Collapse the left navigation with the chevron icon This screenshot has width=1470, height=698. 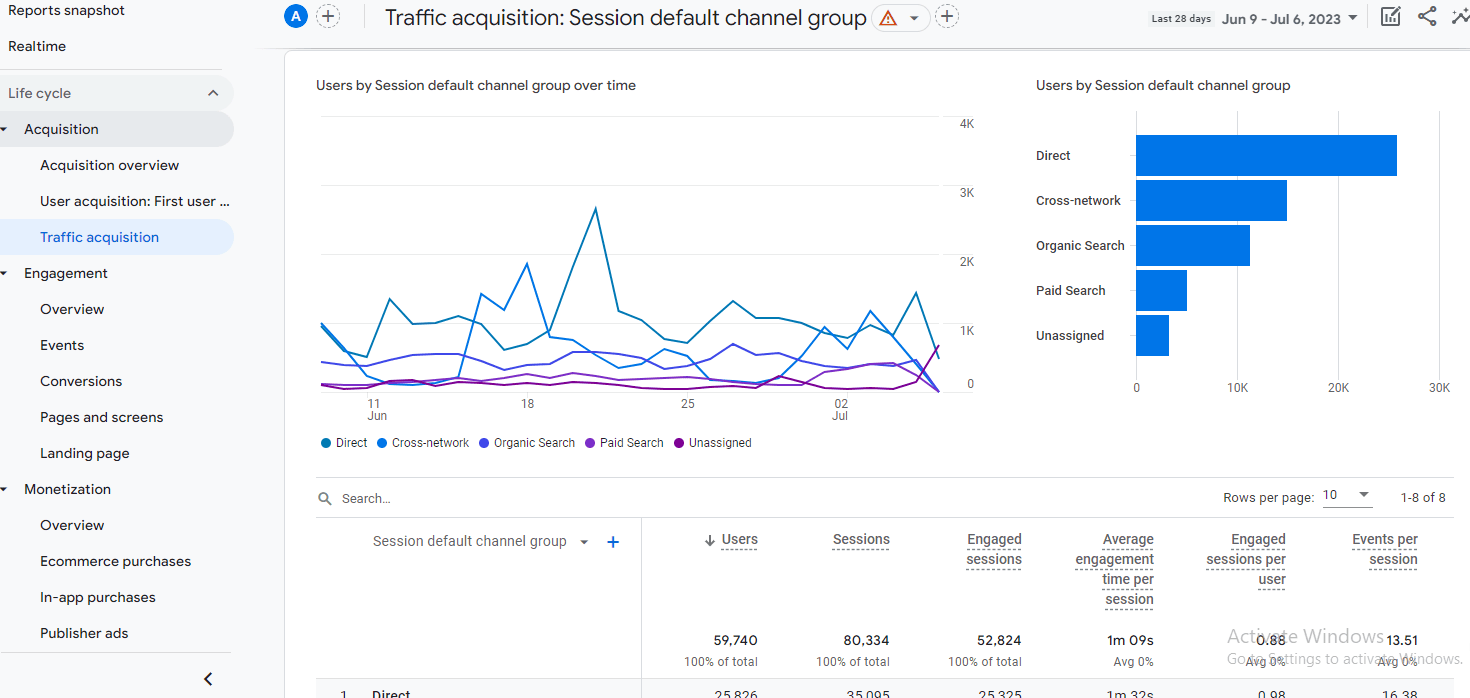tap(207, 678)
